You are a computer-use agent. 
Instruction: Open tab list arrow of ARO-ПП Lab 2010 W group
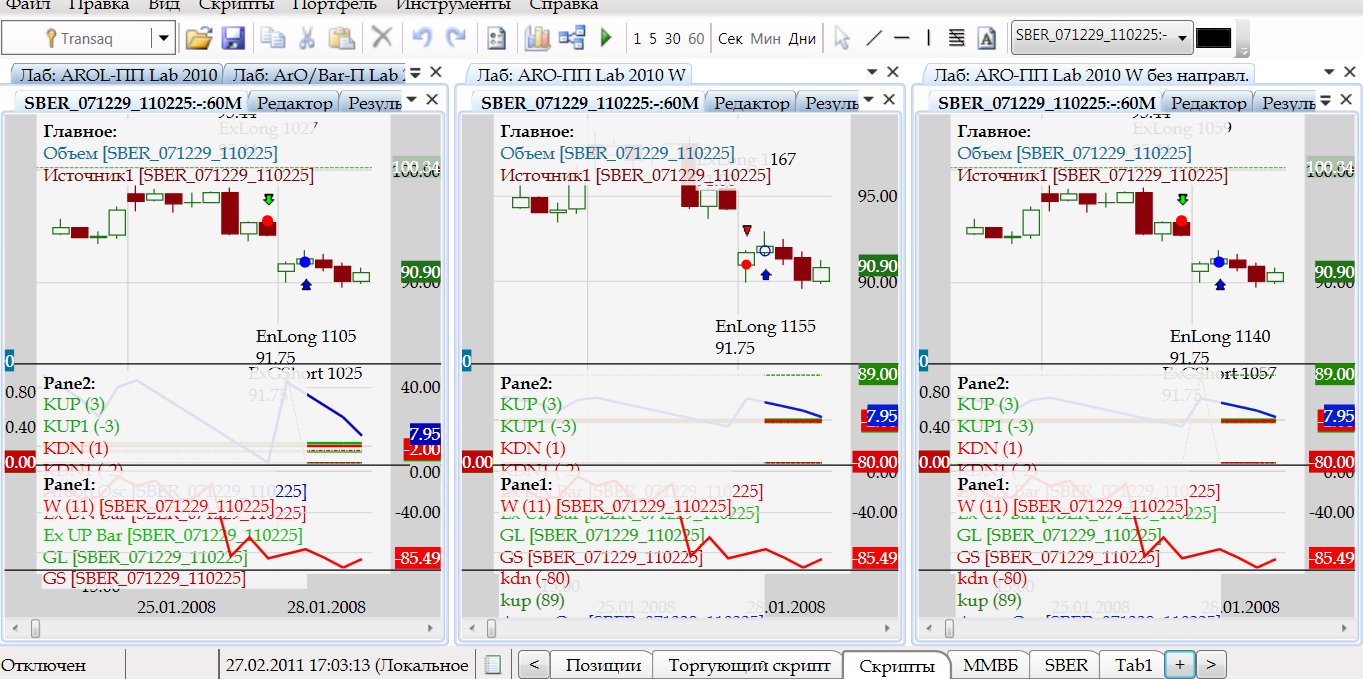(x=870, y=72)
